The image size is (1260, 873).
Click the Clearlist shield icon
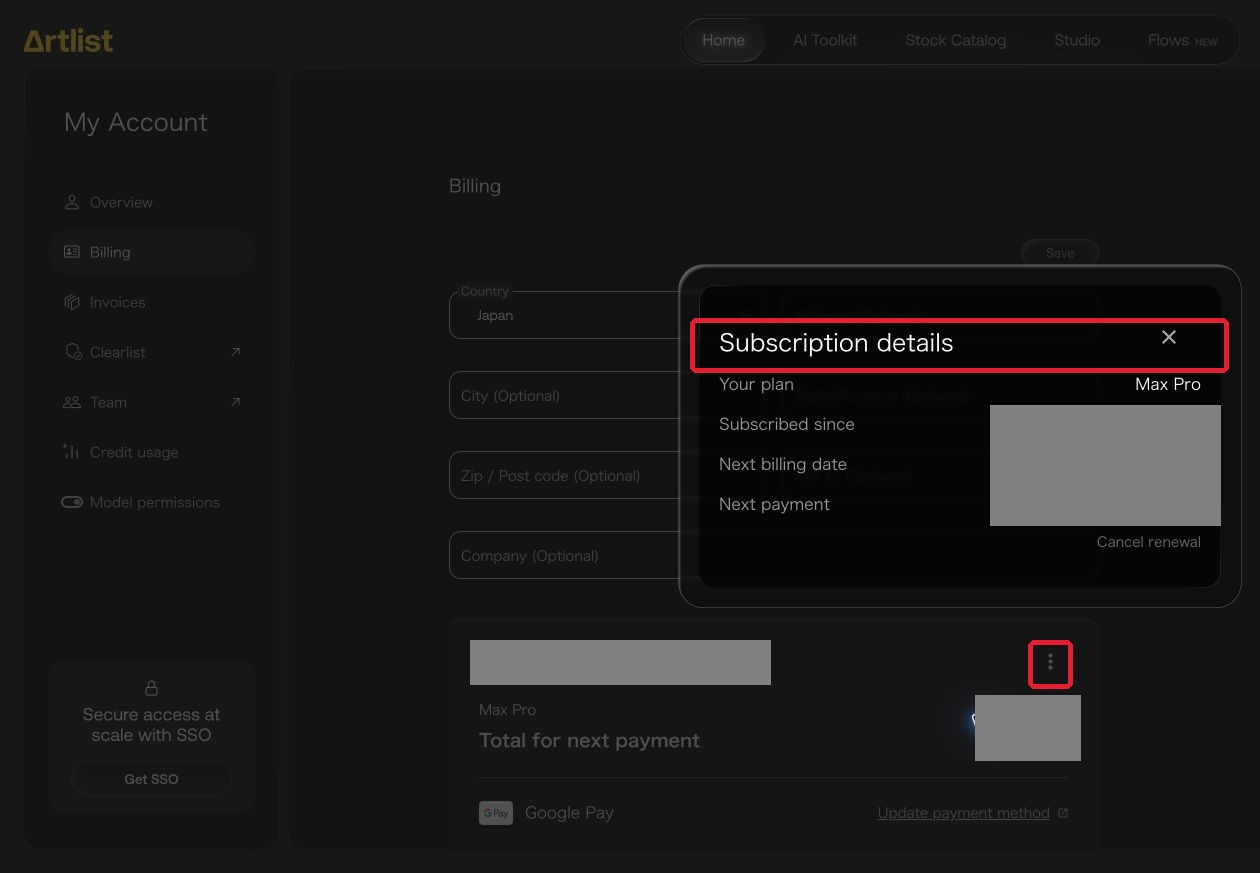pyautogui.click(x=72, y=352)
